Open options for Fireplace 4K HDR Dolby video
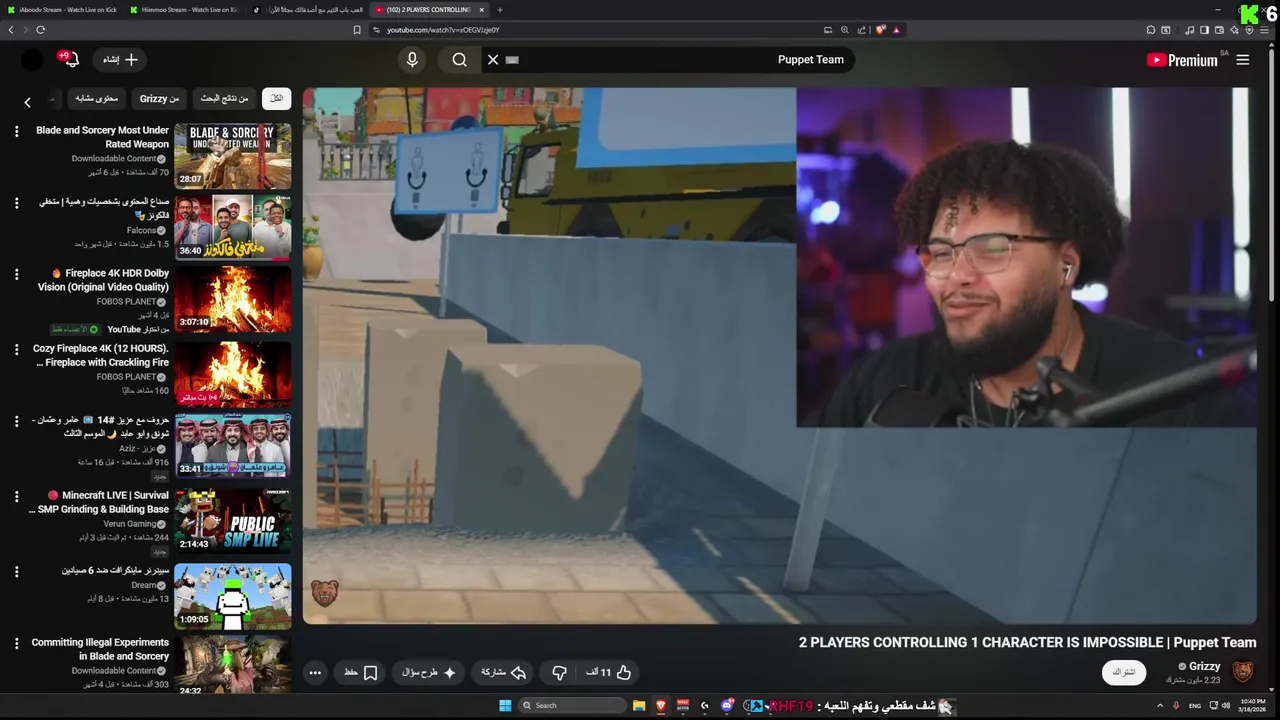The image size is (1280, 720). (16, 274)
